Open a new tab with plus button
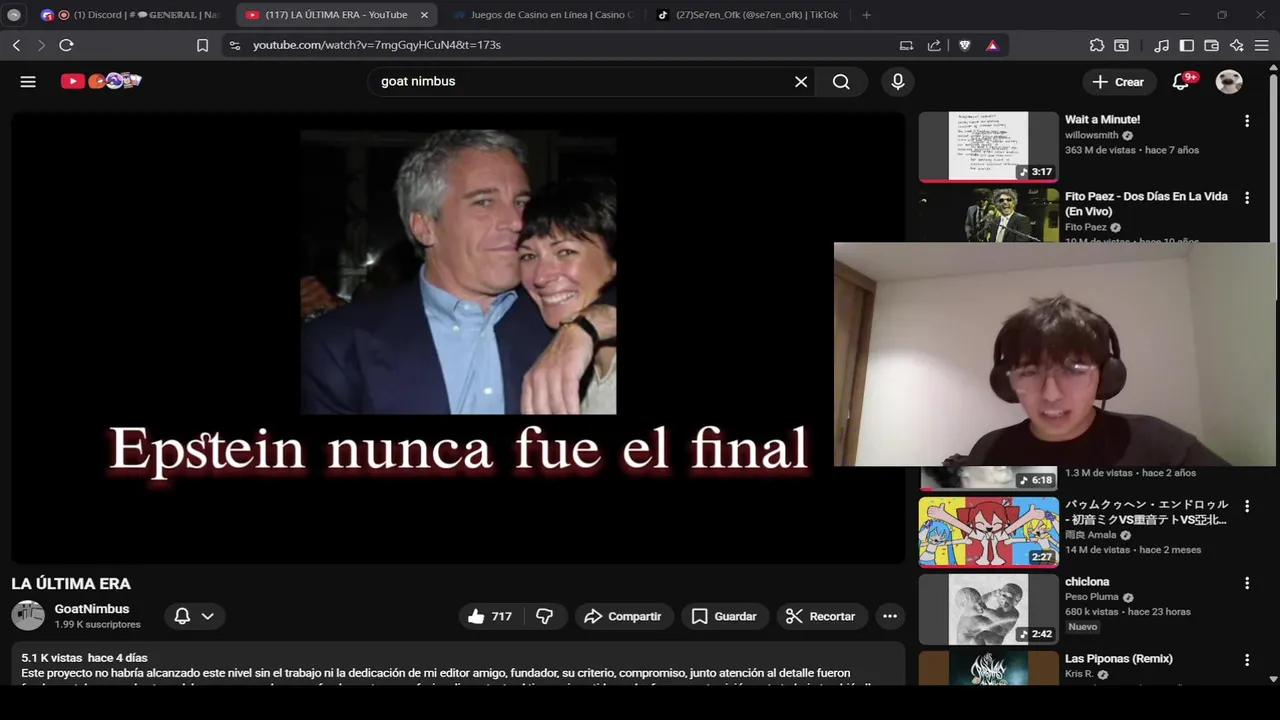1280x720 pixels. click(866, 15)
